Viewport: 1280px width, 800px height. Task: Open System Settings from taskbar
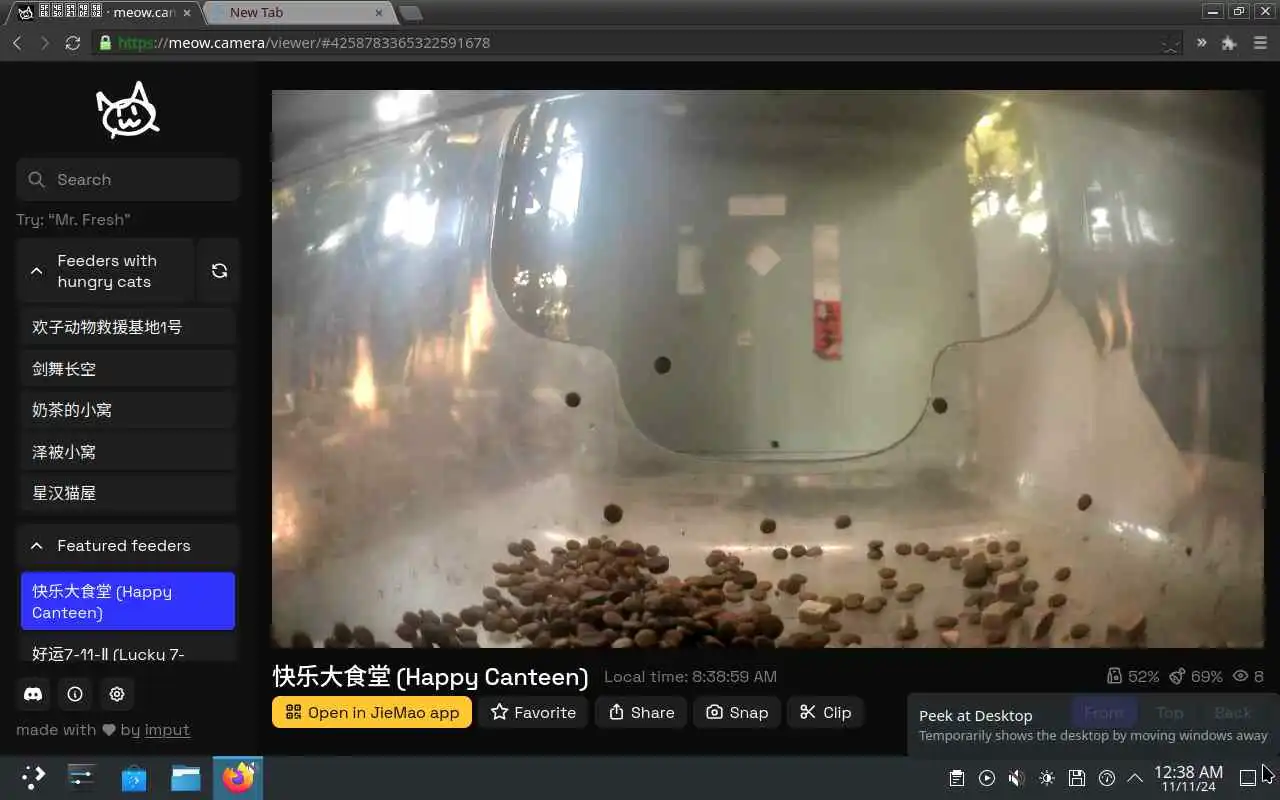pyautogui.click(x=81, y=778)
